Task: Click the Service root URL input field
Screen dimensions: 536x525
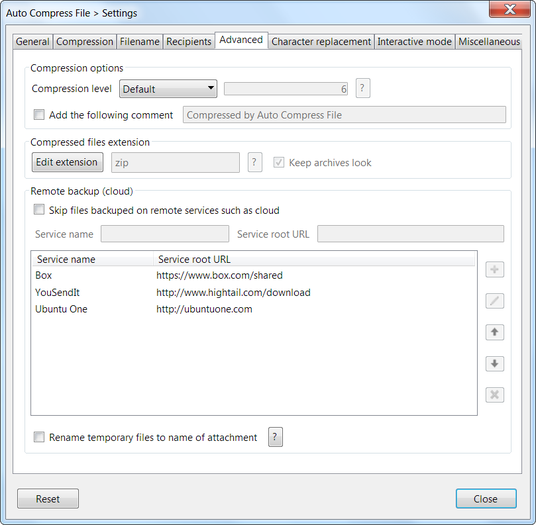Action: coord(411,234)
